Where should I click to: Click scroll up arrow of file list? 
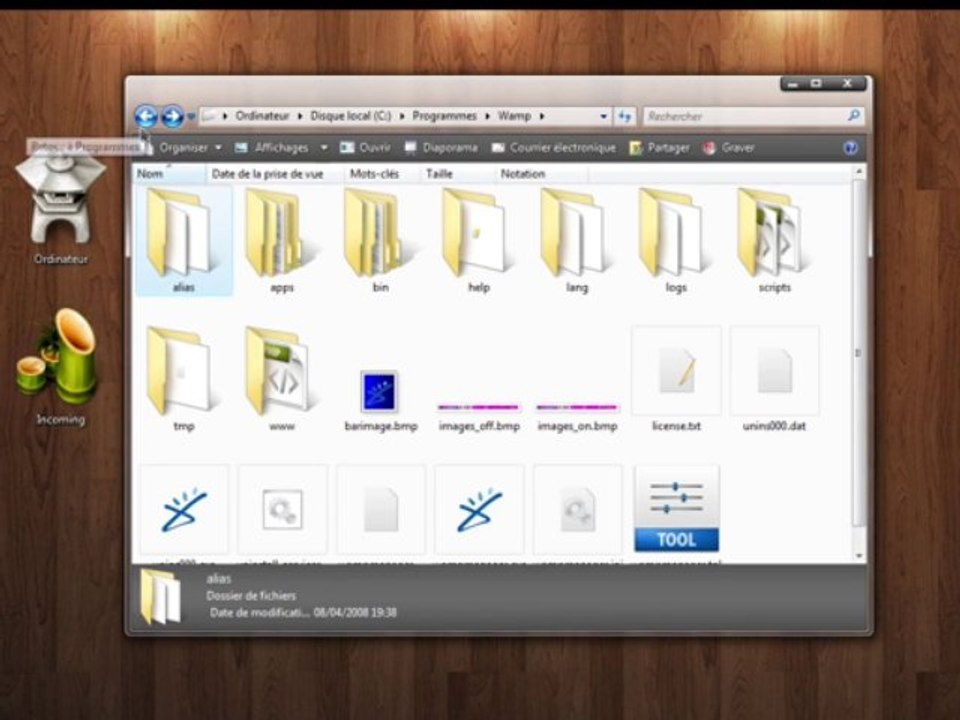coord(858,172)
